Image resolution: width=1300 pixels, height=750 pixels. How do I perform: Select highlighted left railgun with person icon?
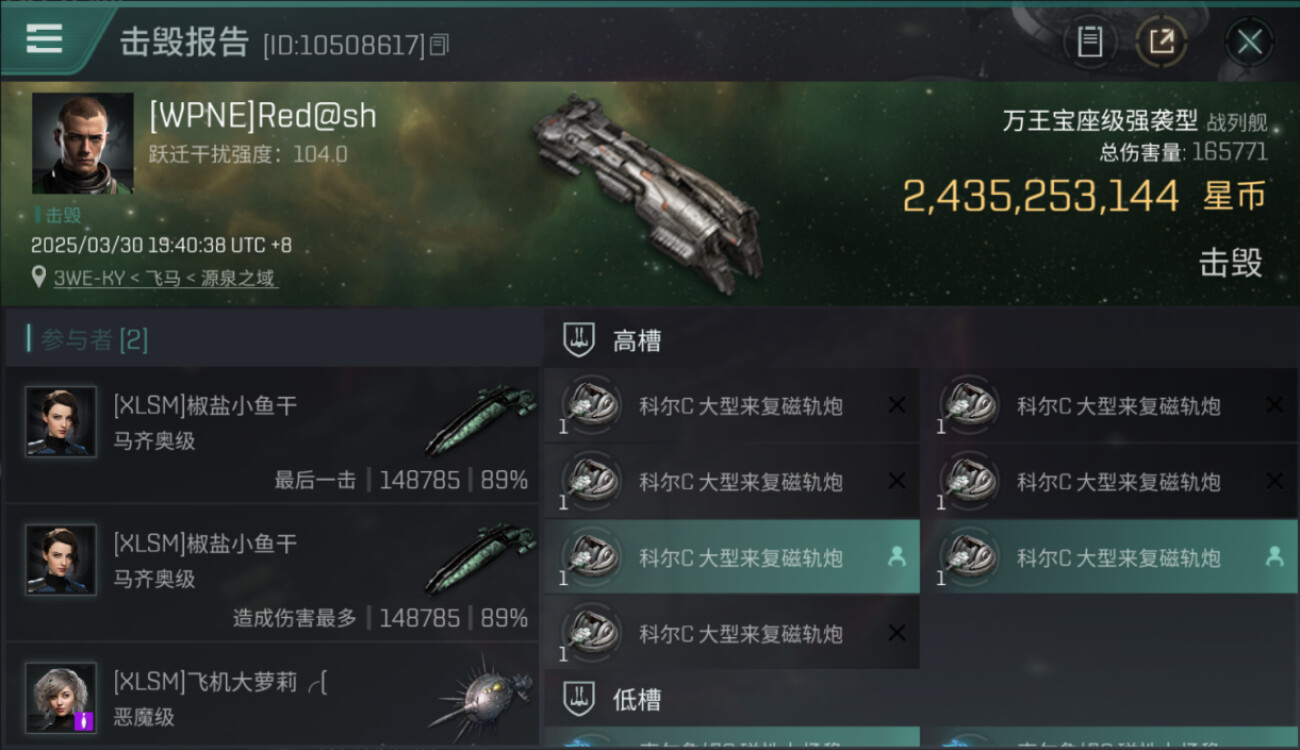[x=732, y=557]
